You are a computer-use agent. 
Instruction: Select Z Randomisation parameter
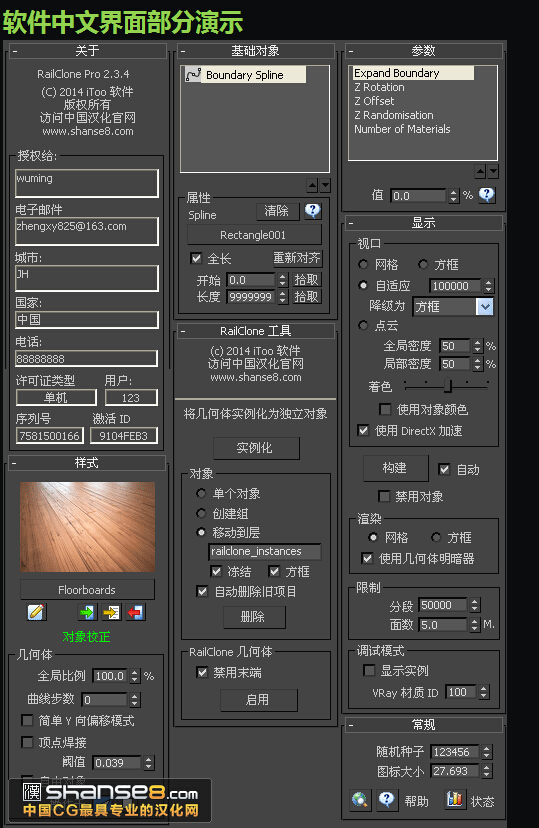point(394,115)
